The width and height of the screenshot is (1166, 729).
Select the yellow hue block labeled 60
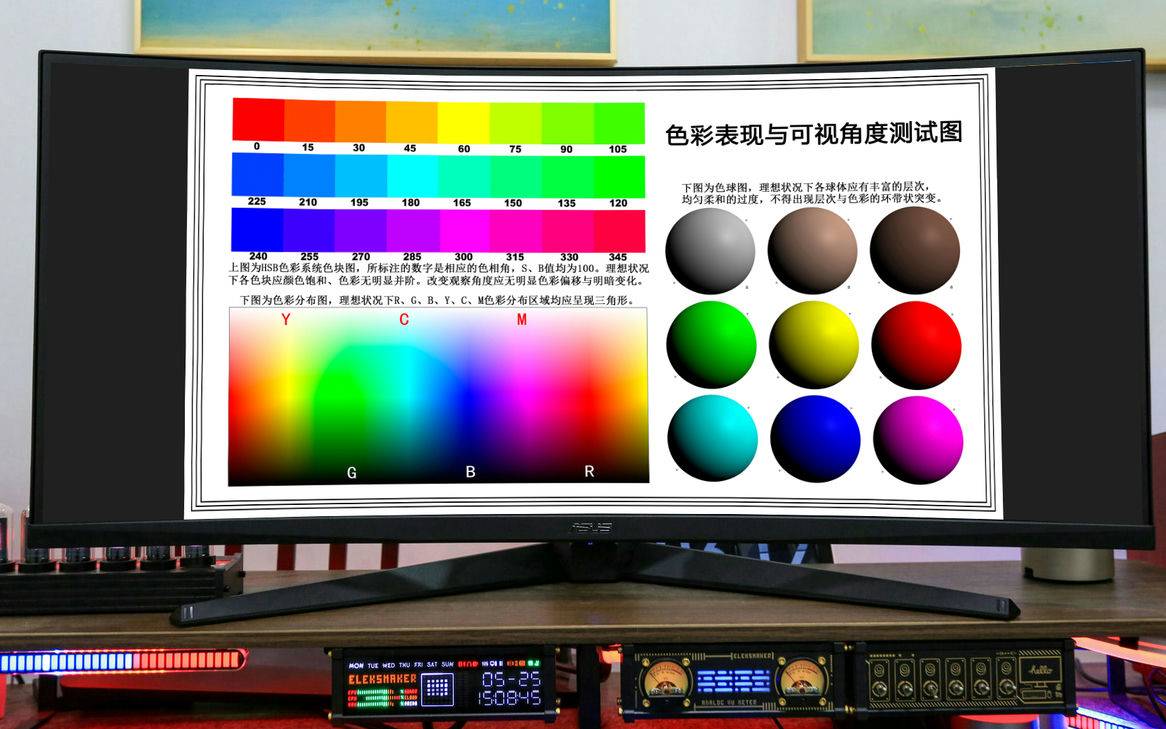click(x=463, y=123)
